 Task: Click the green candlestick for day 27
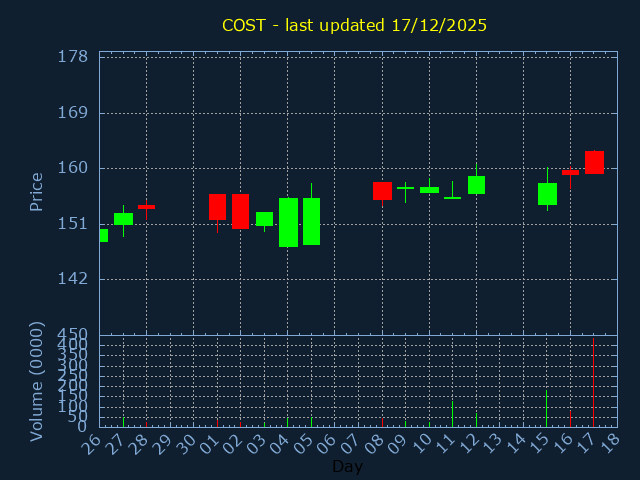tap(123, 219)
